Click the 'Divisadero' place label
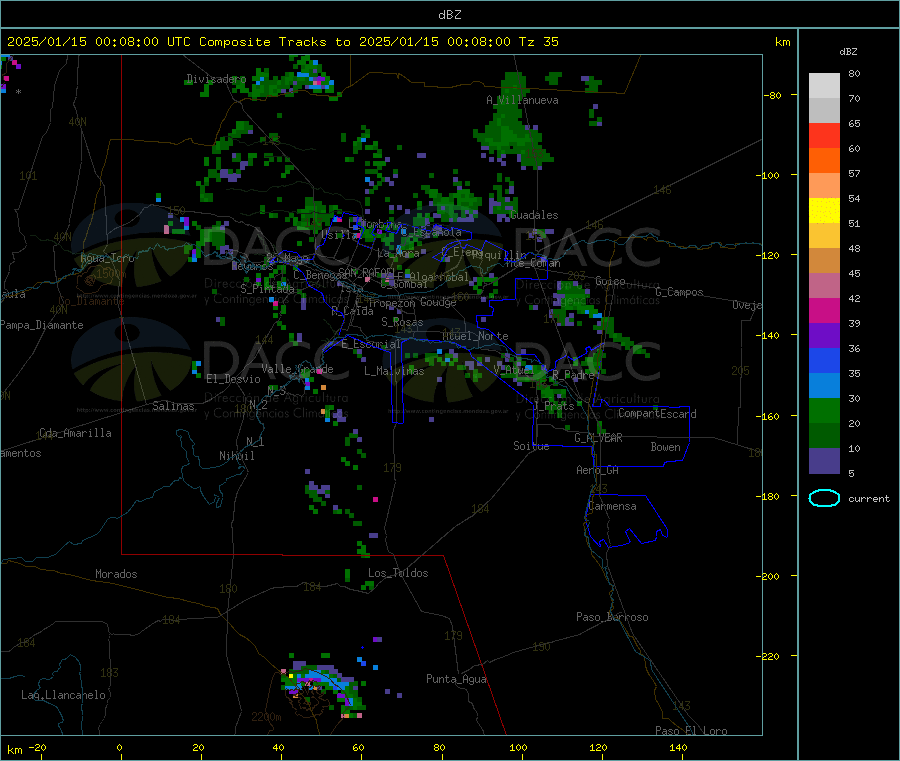 [216, 79]
